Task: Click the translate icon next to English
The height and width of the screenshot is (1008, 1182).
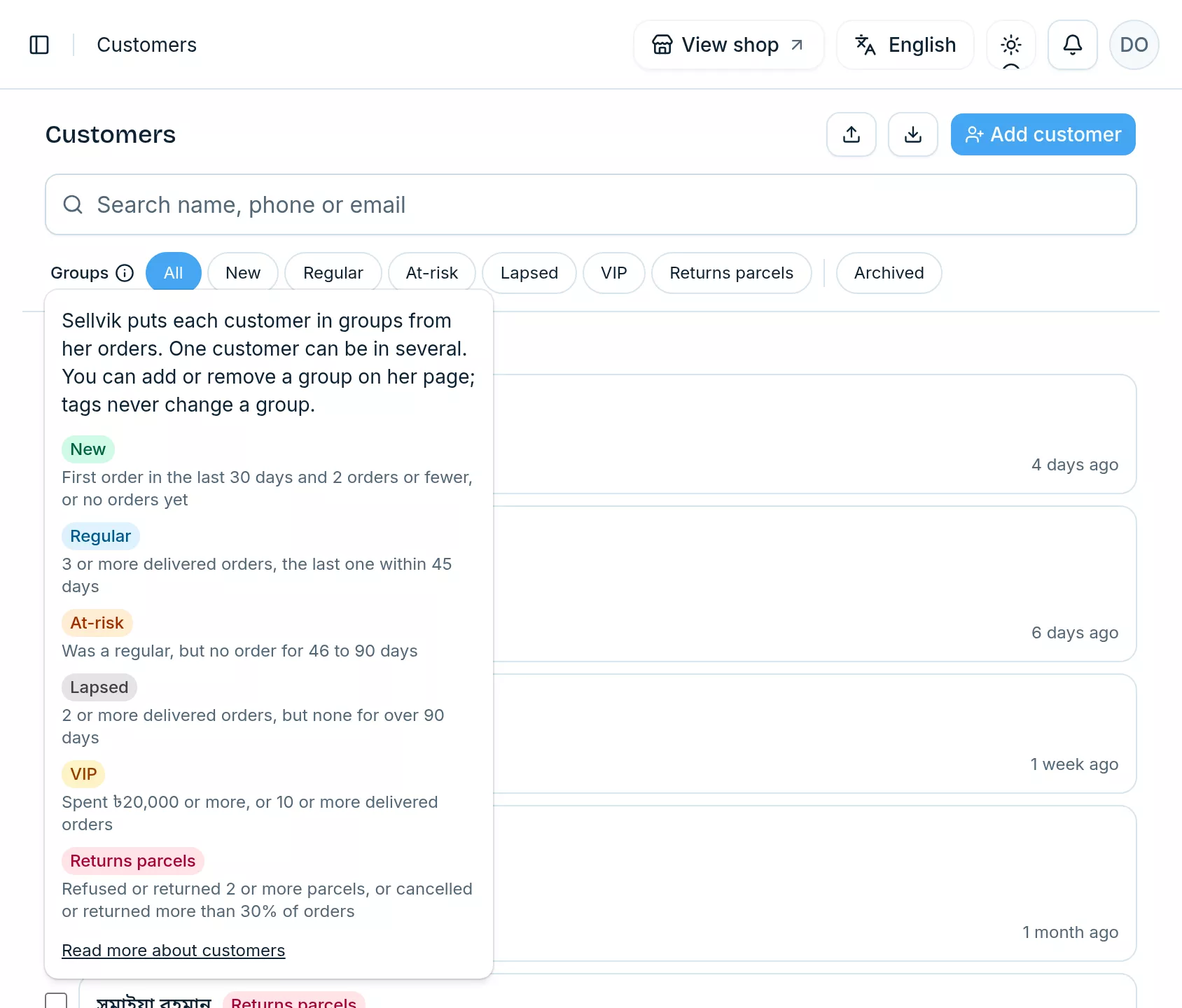Action: click(x=865, y=45)
